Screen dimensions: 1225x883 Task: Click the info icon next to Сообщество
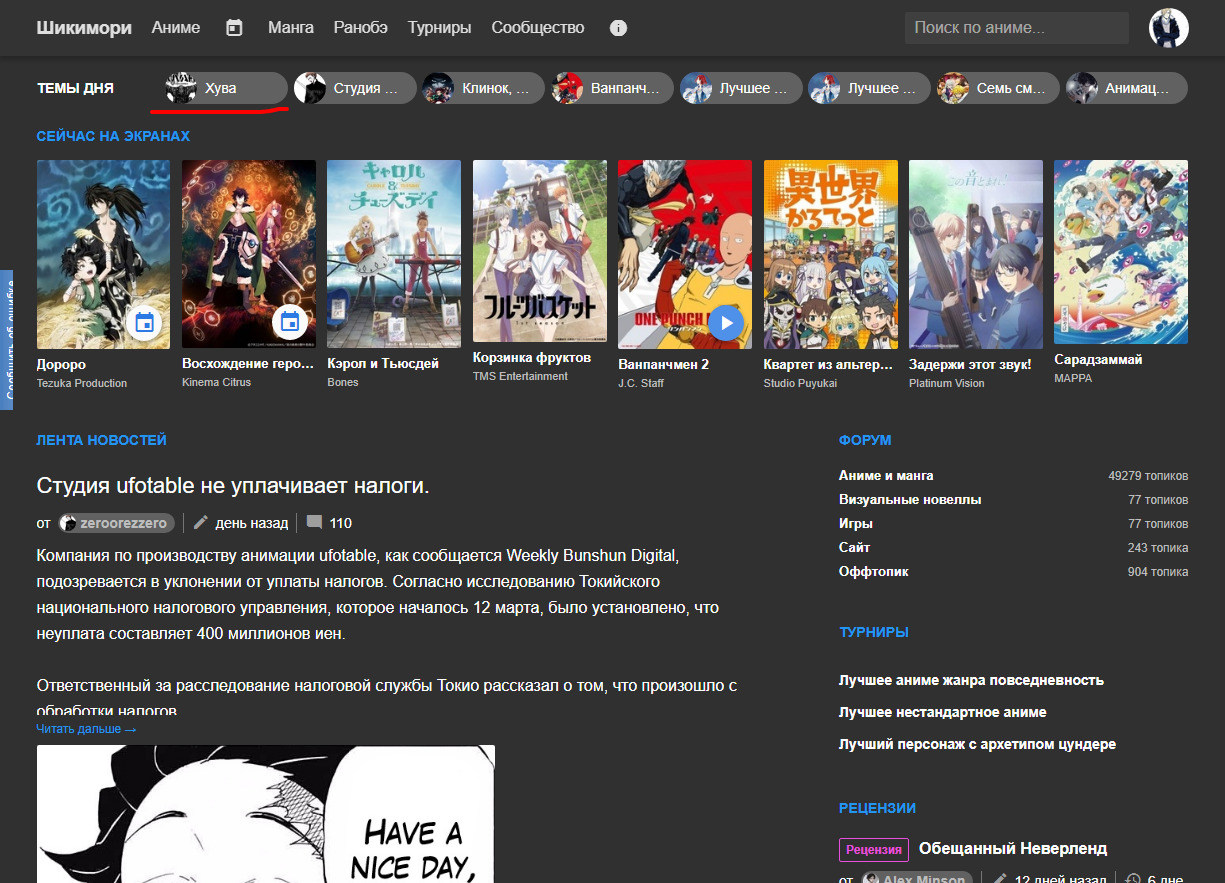point(618,28)
